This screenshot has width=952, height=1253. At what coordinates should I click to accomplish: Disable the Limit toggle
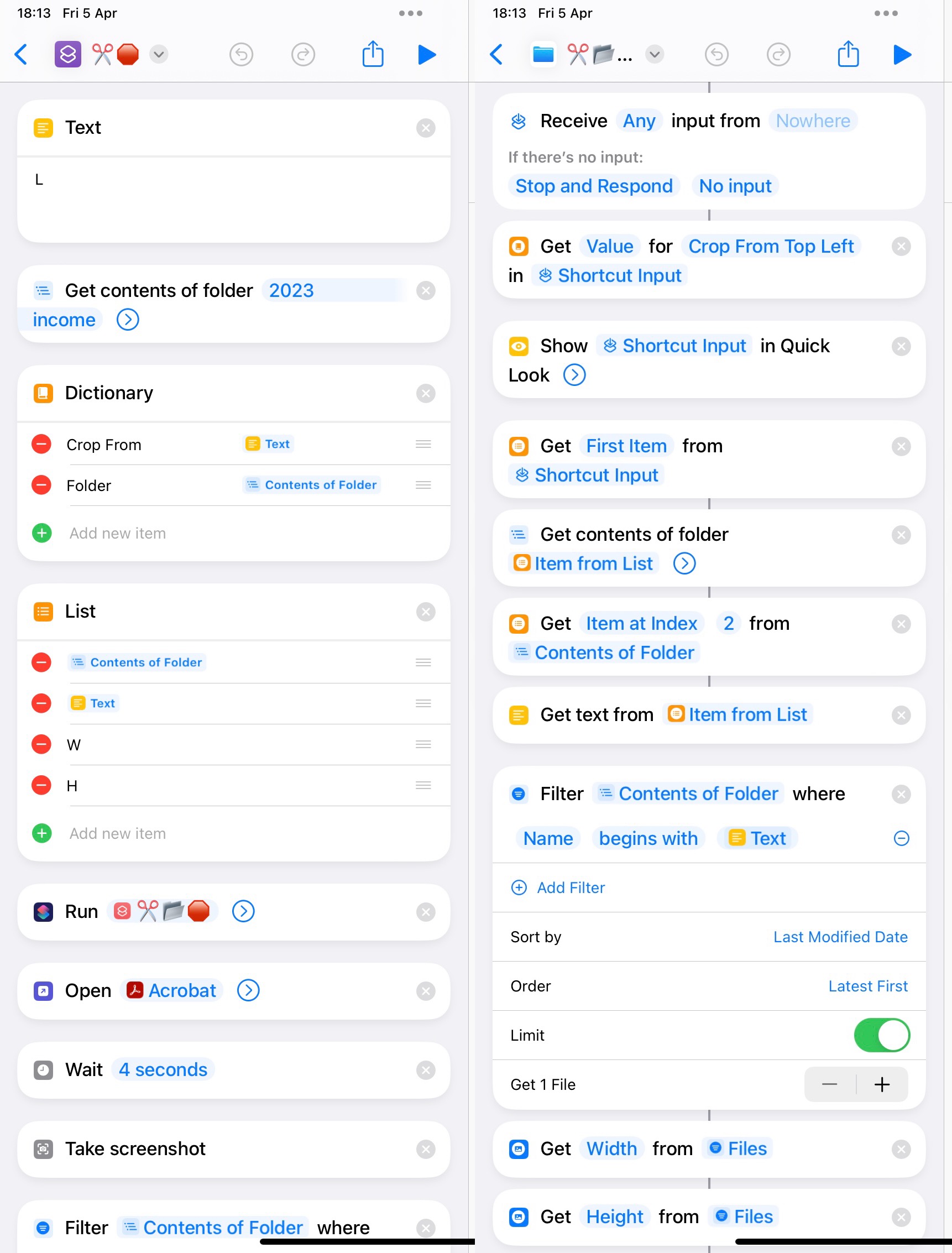click(x=882, y=1035)
